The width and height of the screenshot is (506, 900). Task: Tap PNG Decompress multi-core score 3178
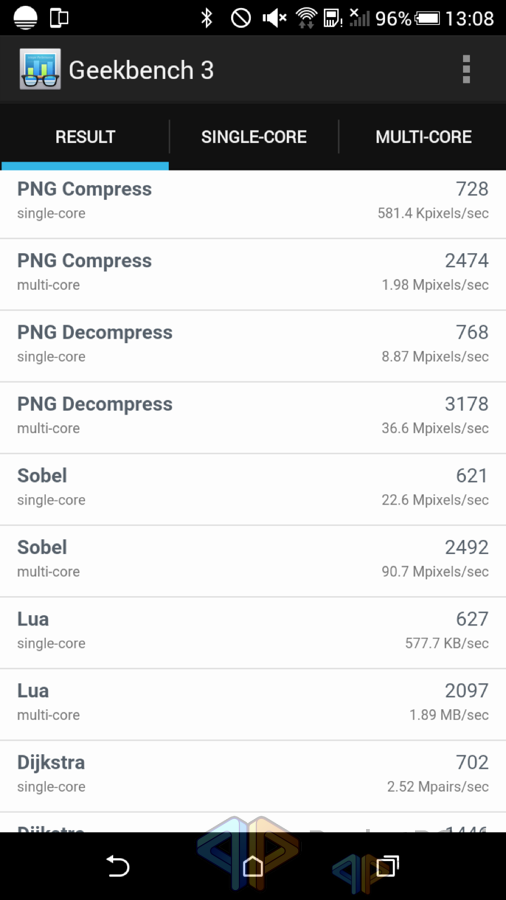point(466,404)
